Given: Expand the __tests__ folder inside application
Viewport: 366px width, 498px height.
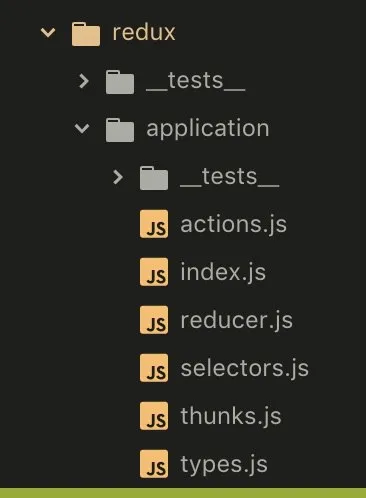Looking at the screenshot, I should coord(118,177).
